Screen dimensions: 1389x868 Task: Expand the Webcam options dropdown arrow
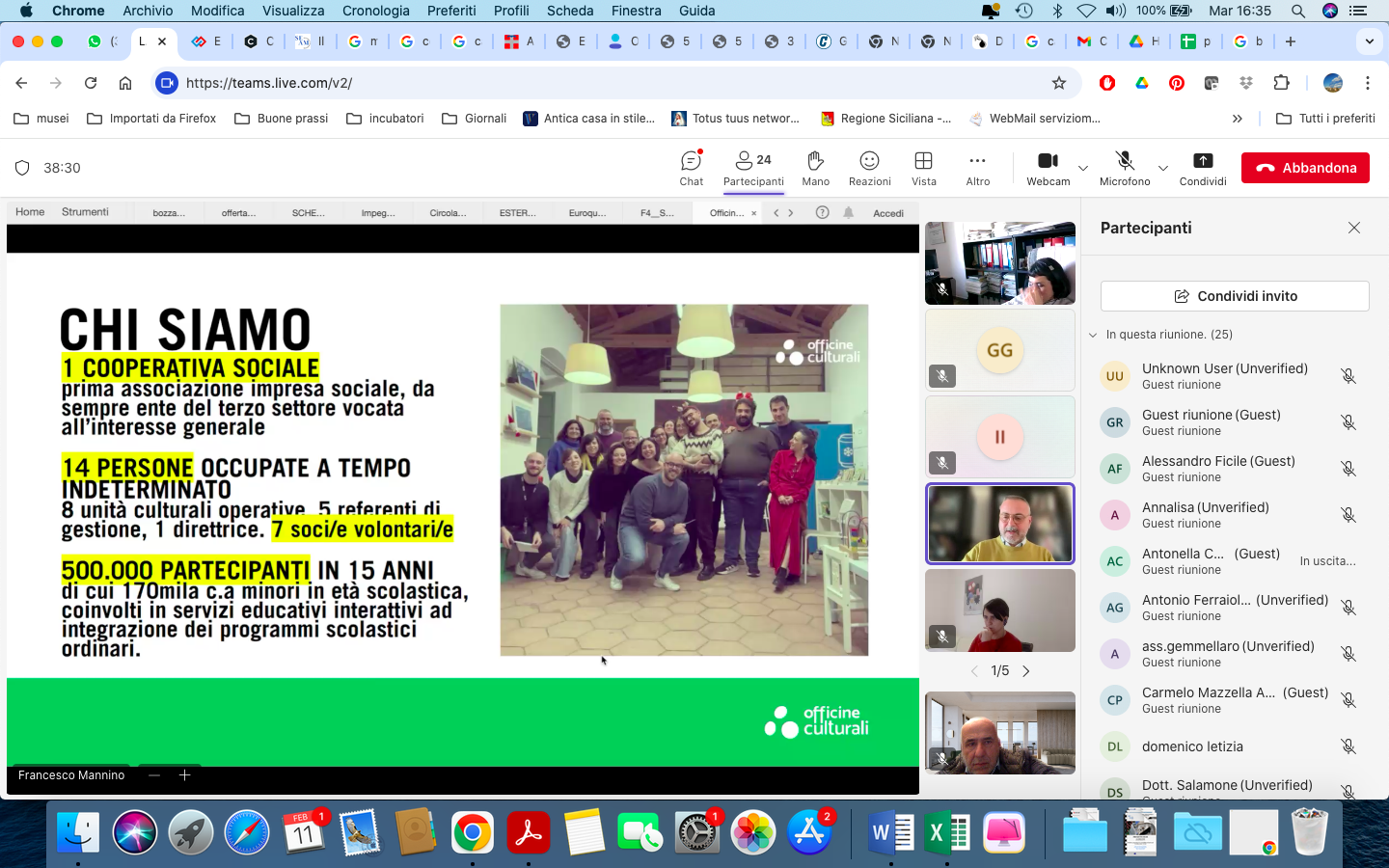click(x=1083, y=169)
